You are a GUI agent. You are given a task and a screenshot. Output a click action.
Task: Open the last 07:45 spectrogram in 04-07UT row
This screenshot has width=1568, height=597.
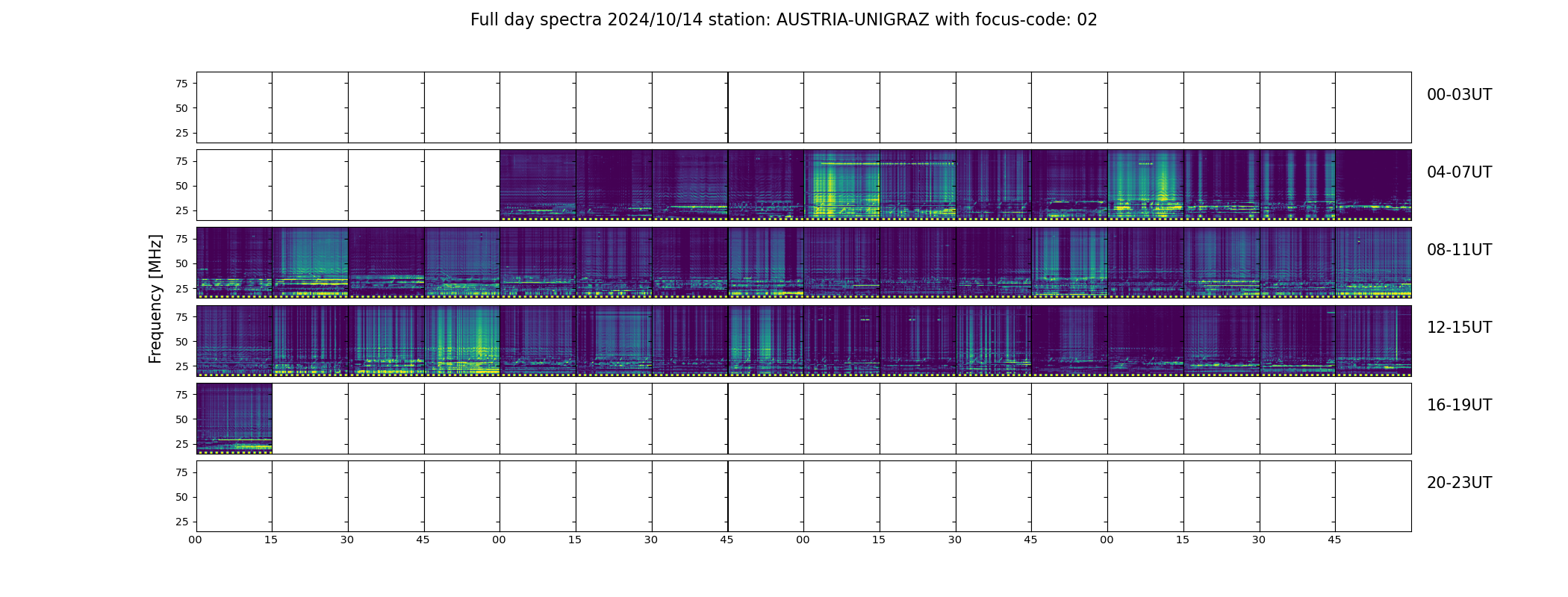point(1373,185)
